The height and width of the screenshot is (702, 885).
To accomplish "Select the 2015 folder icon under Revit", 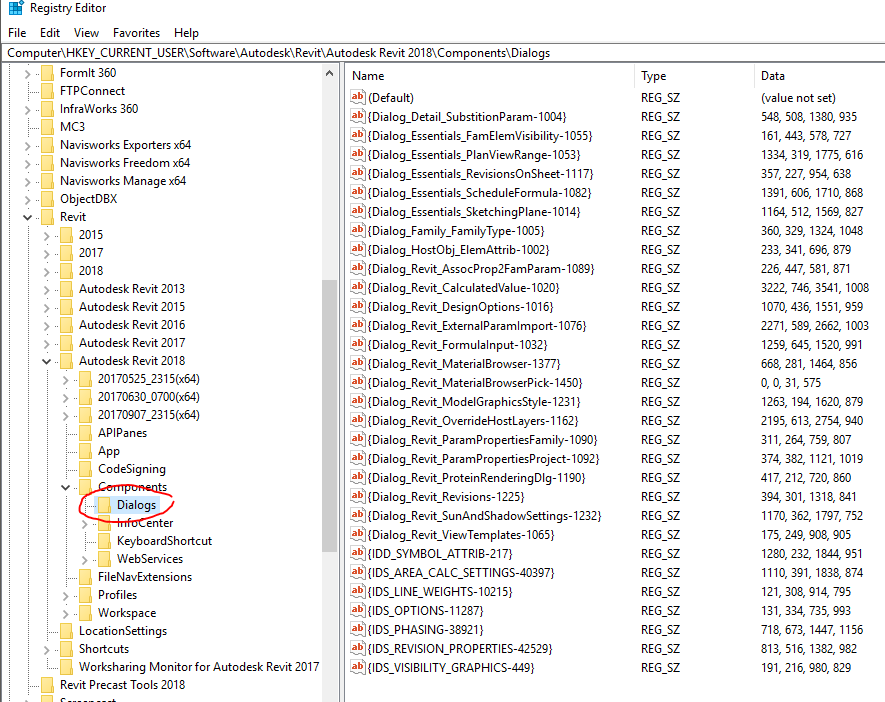I will (67, 235).
